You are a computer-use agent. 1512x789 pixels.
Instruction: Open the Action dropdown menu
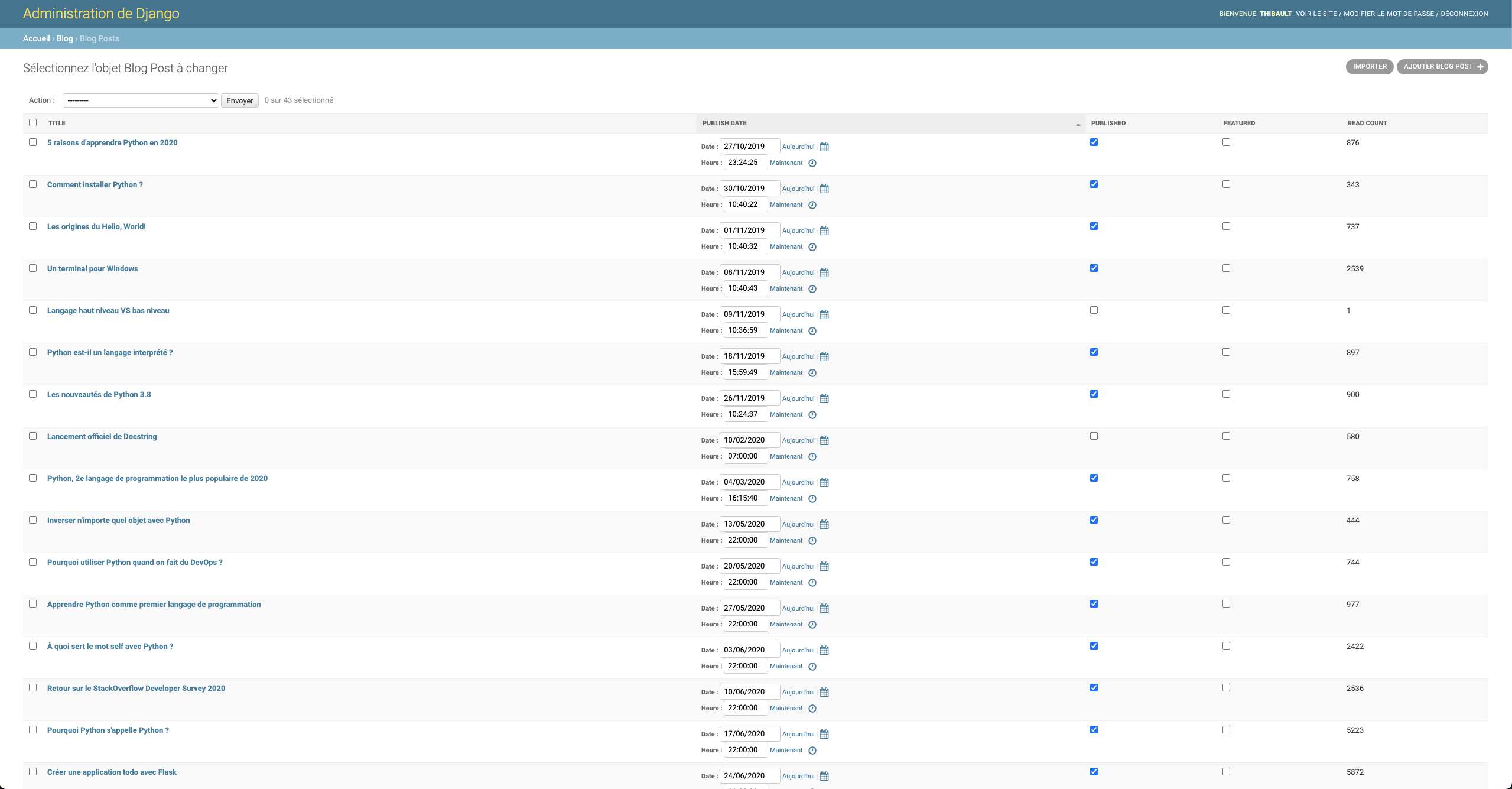pos(141,100)
